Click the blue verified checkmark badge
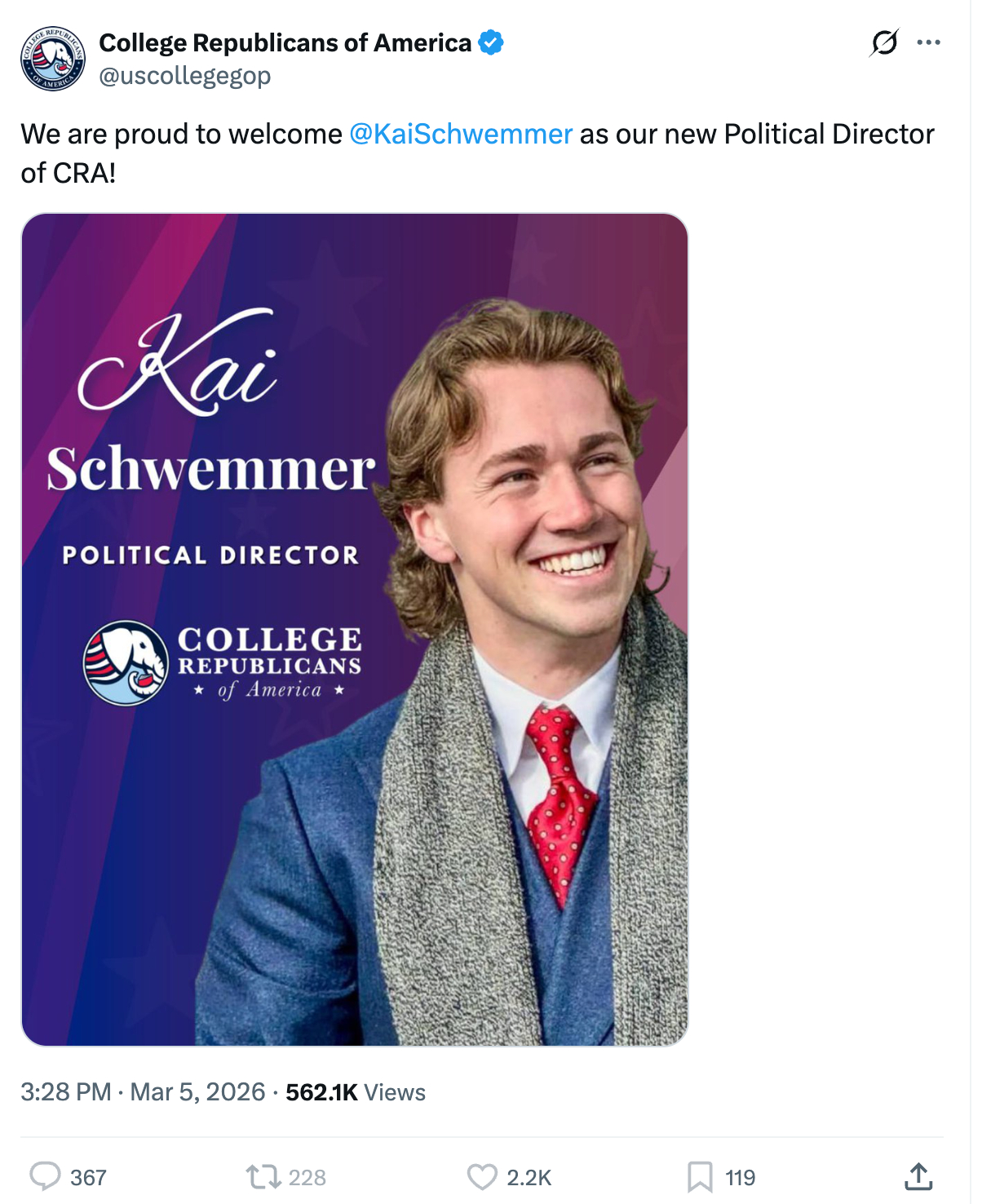The image size is (982, 1204). tap(491, 42)
